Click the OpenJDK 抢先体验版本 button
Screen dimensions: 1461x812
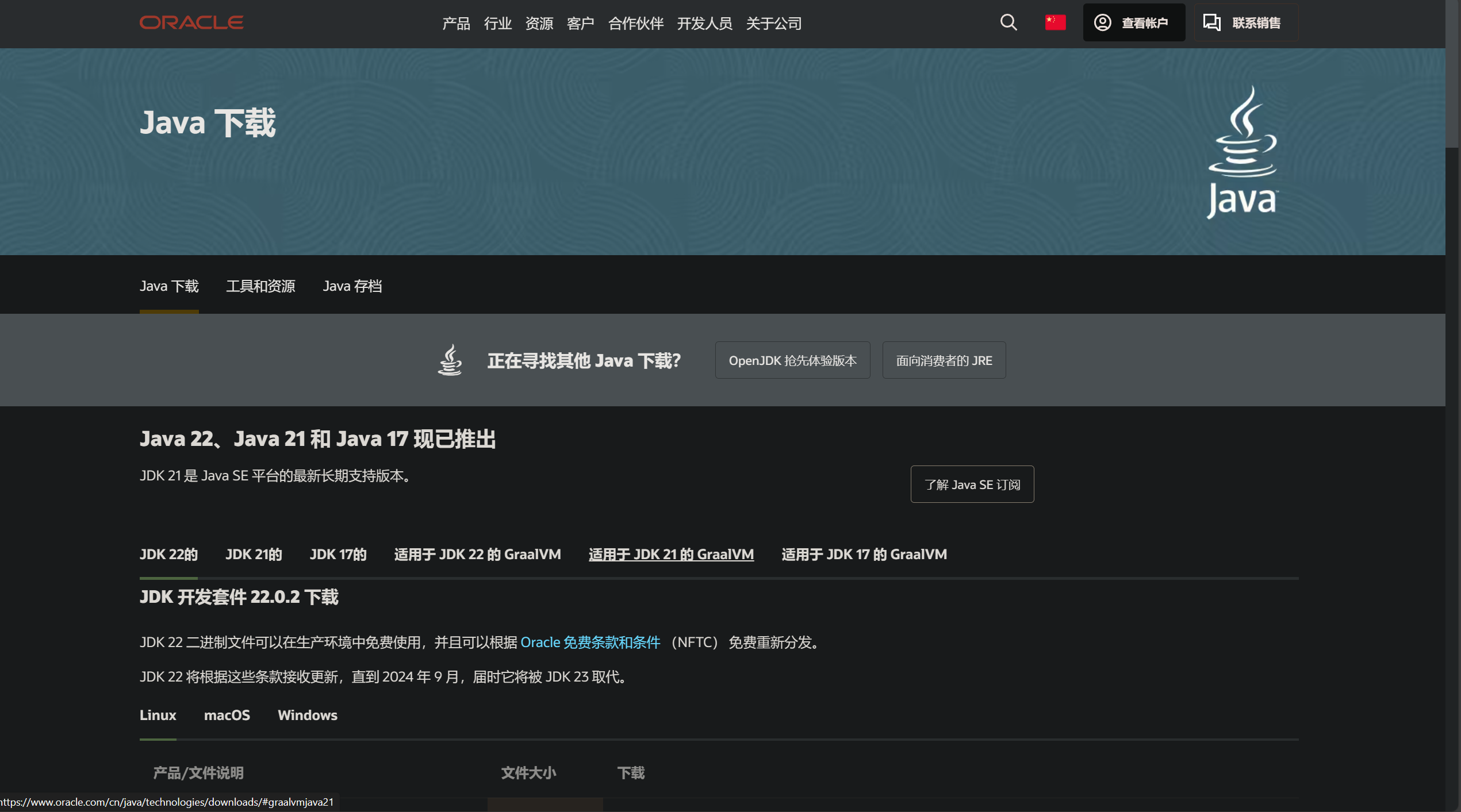[x=792, y=360]
